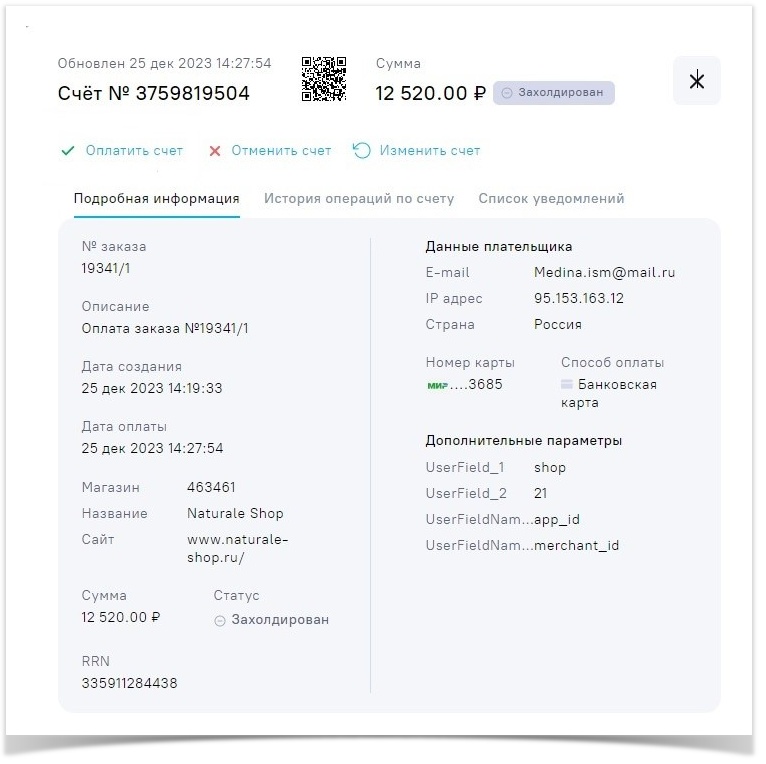Click payer email Medina.ism@mail.ru
The image size is (766, 764).
pyautogui.click(x=604, y=272)
